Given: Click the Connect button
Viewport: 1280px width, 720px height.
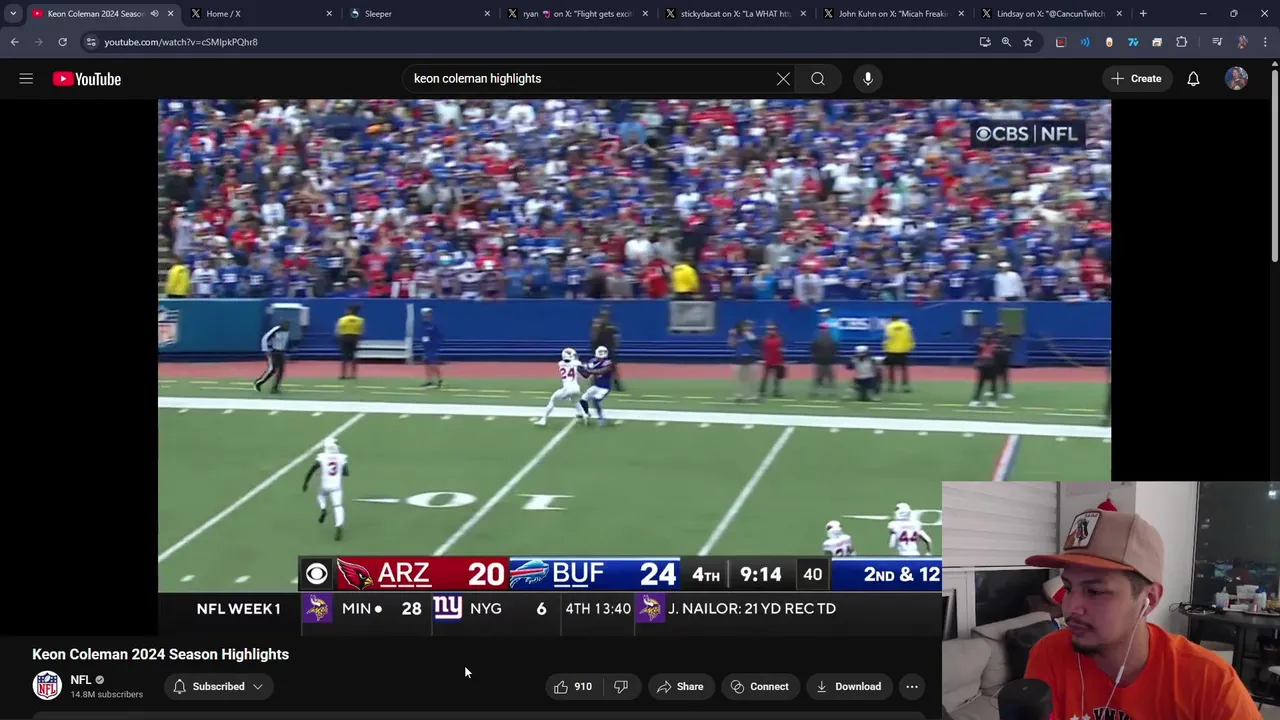Looking at the screenshot, I should click(x=760, y=687).
